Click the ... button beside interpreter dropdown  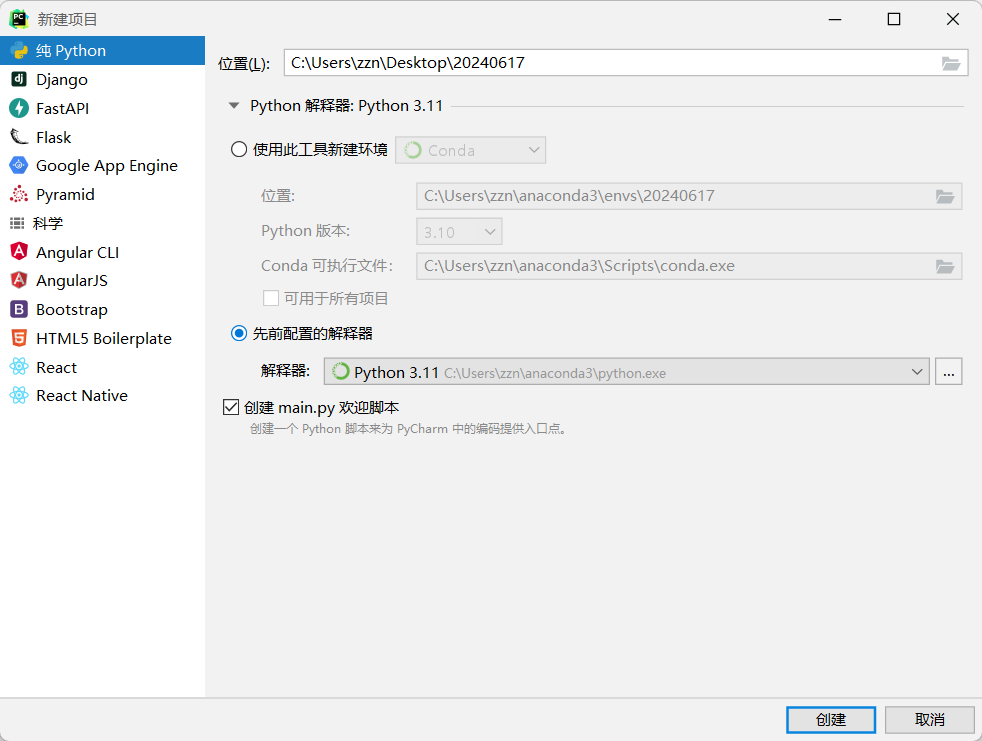[948, 372]
